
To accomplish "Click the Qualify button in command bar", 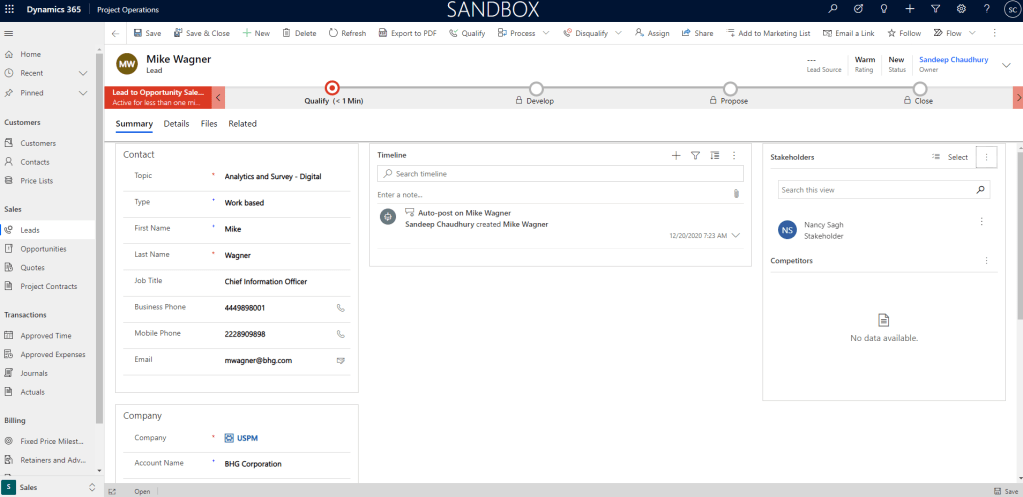I will 467,33.
